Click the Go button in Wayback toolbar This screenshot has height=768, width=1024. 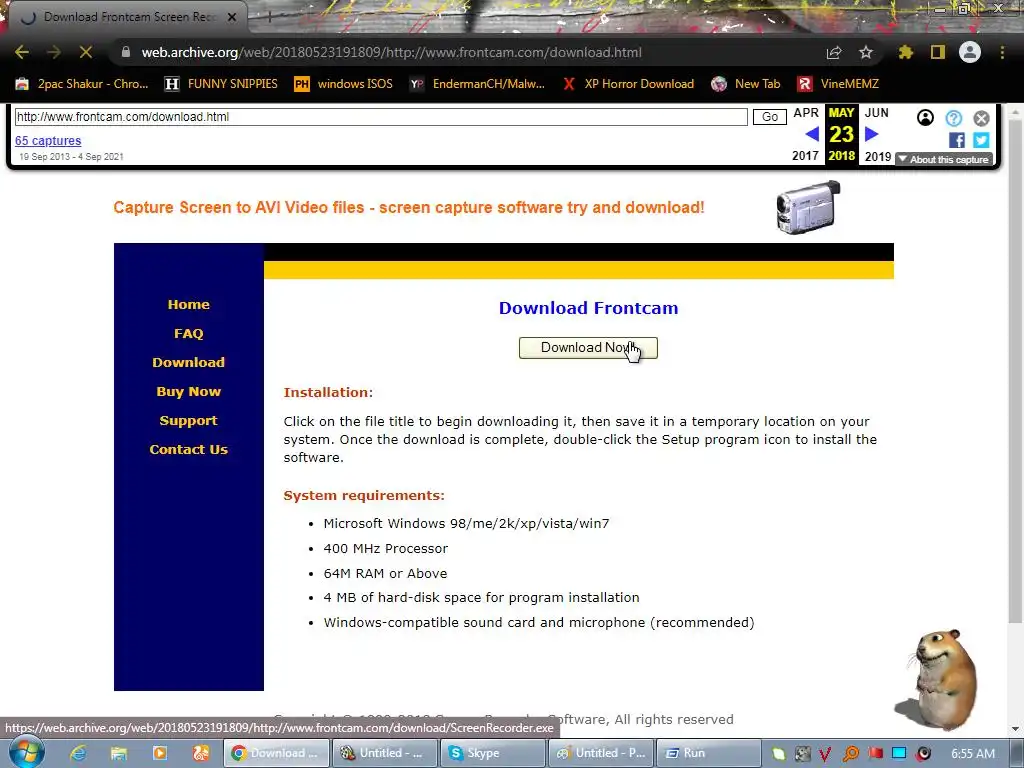[x=769, y=117]
